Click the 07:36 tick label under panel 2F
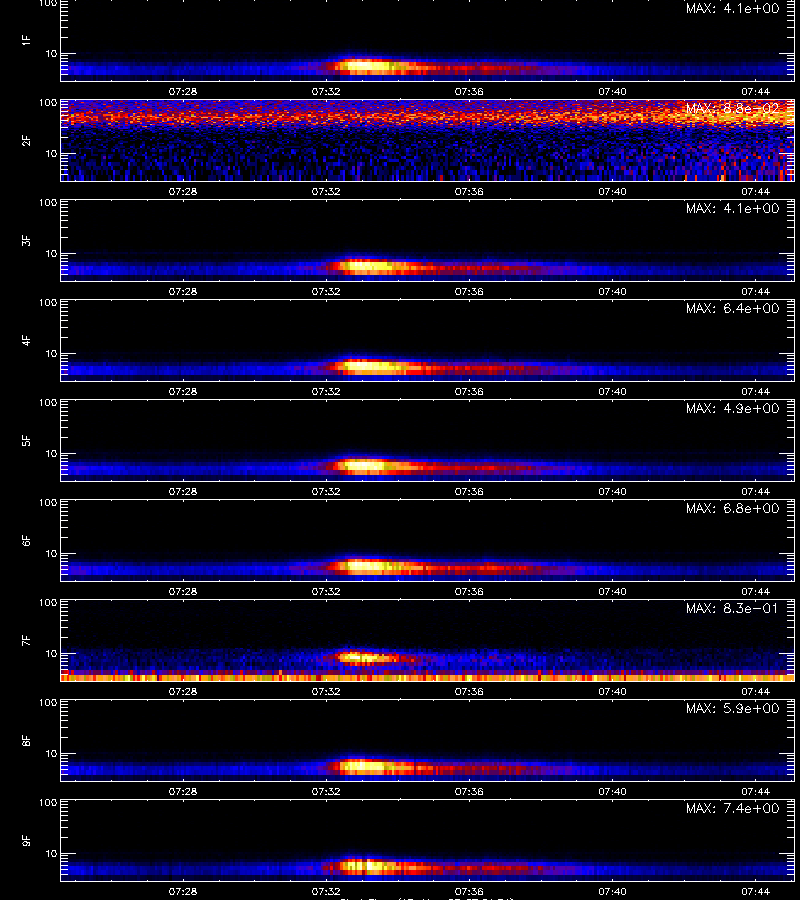 [469, 191]
